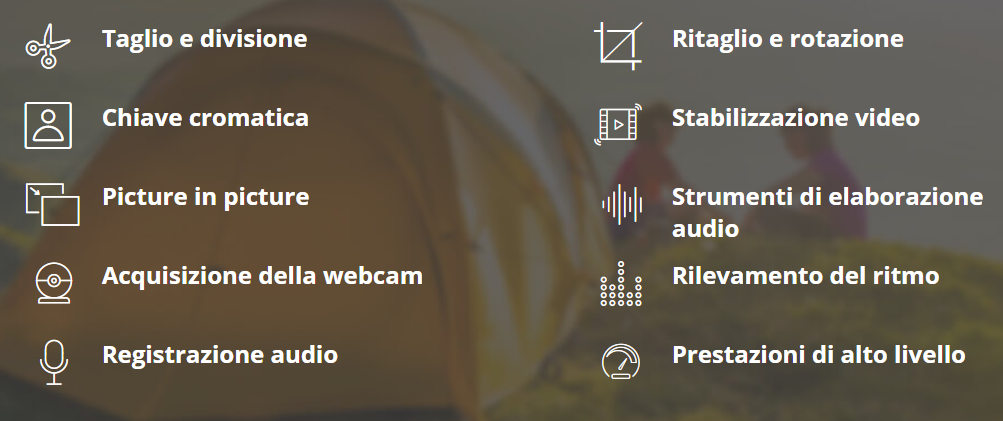Select the webcam capture icon
1003x421 pixels.
pyautogui.click(x=54, y=283)
